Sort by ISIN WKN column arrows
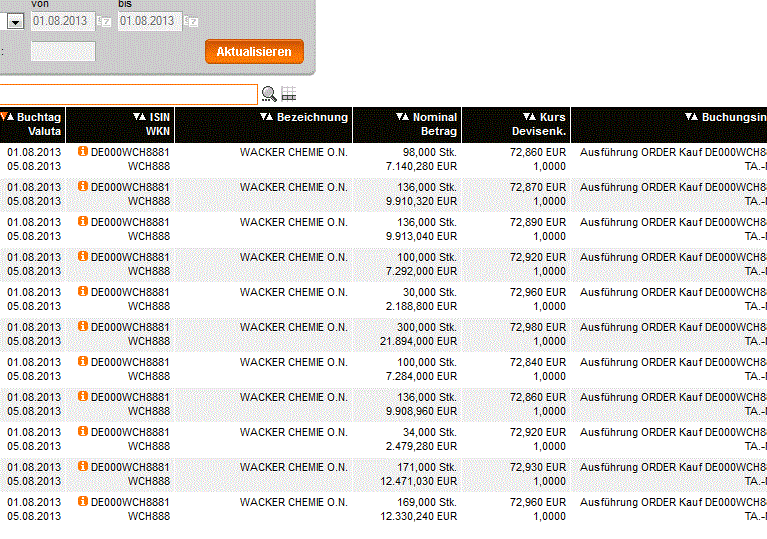Screen dimensions: 767x539 (139, 116)
